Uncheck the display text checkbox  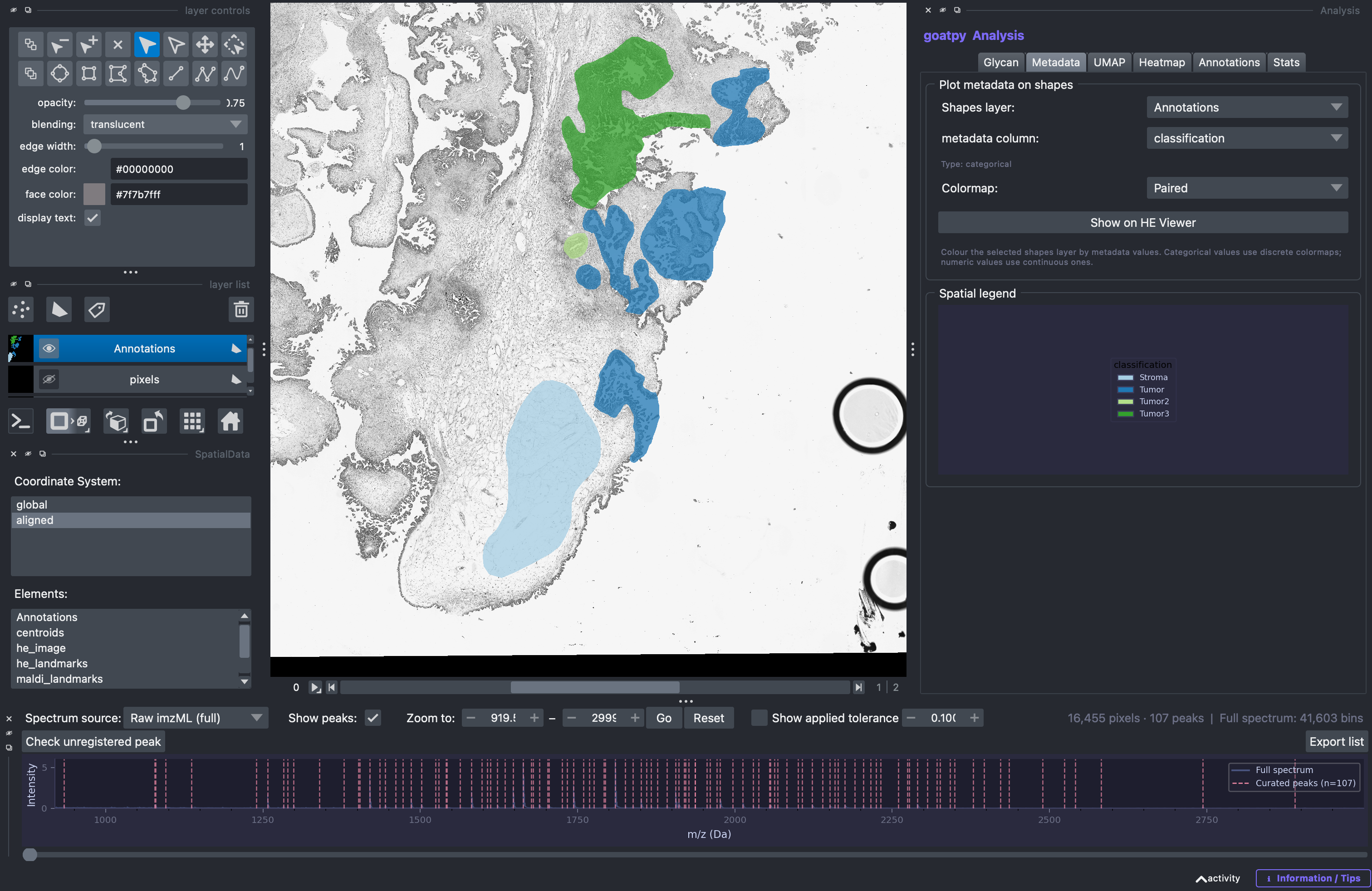(92, 218)
